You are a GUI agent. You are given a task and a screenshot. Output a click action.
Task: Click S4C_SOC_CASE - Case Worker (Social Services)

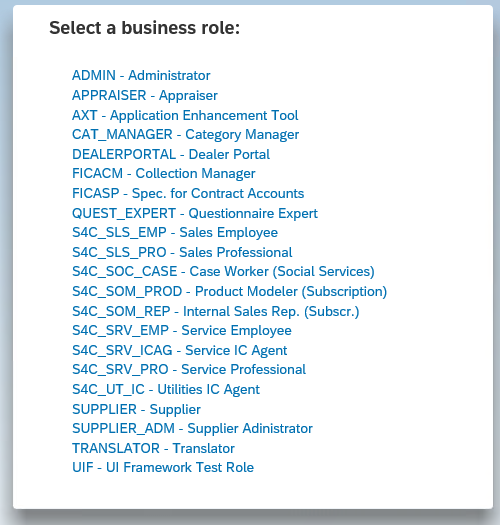[223, 272]
